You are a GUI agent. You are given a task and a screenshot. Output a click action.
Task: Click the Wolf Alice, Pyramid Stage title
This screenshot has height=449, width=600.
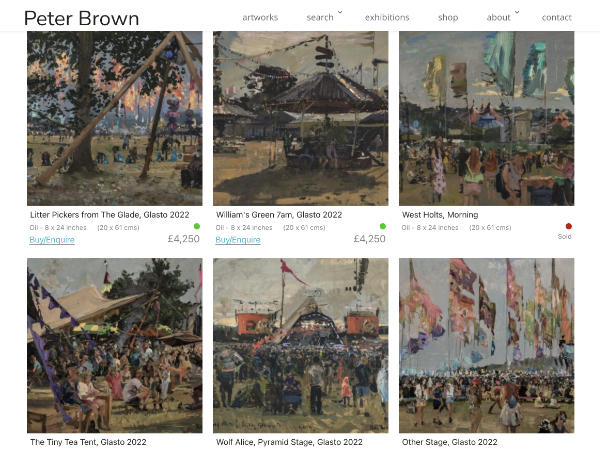tap(289, 442)
